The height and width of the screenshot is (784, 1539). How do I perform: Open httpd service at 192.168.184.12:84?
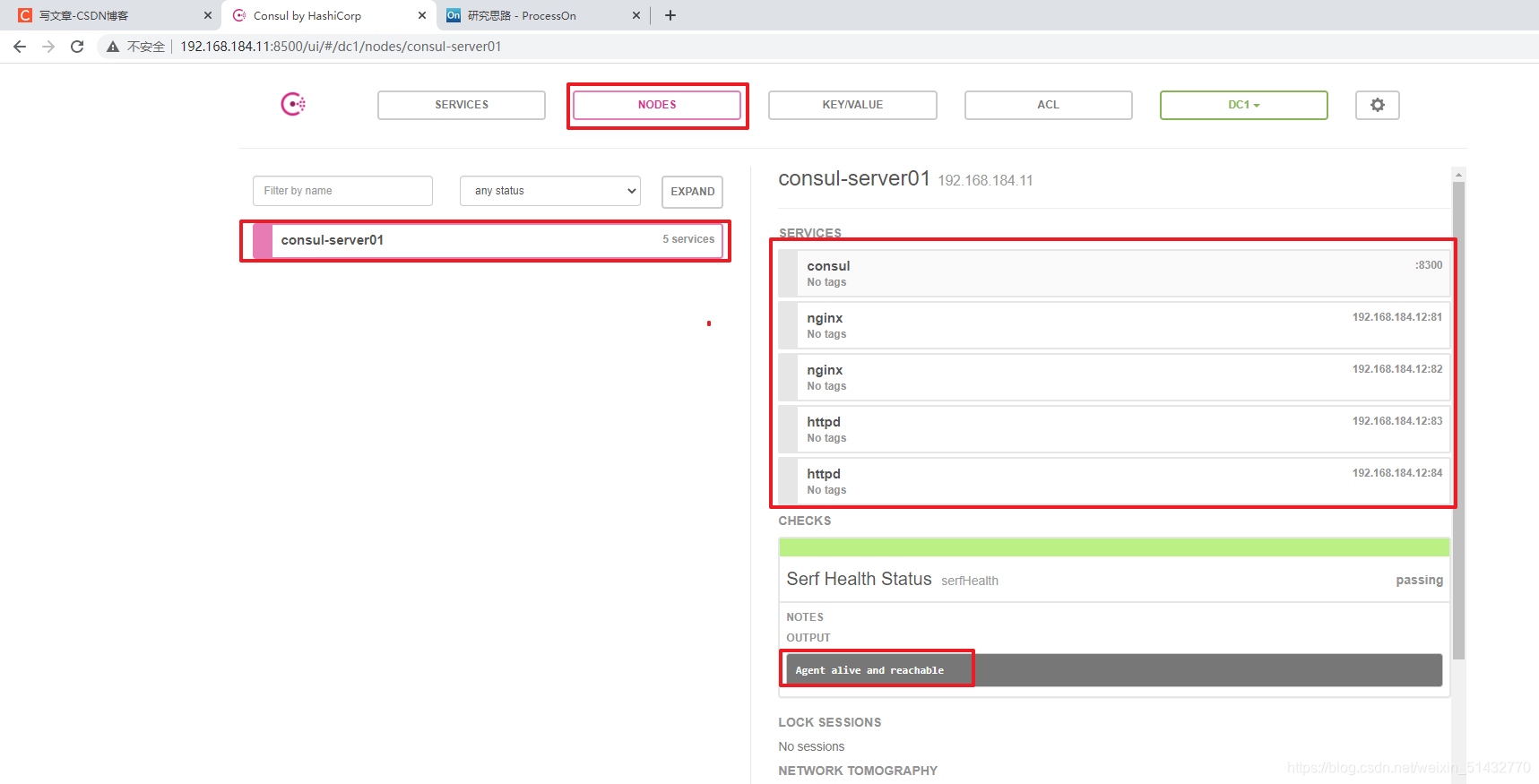point(1114,481)
